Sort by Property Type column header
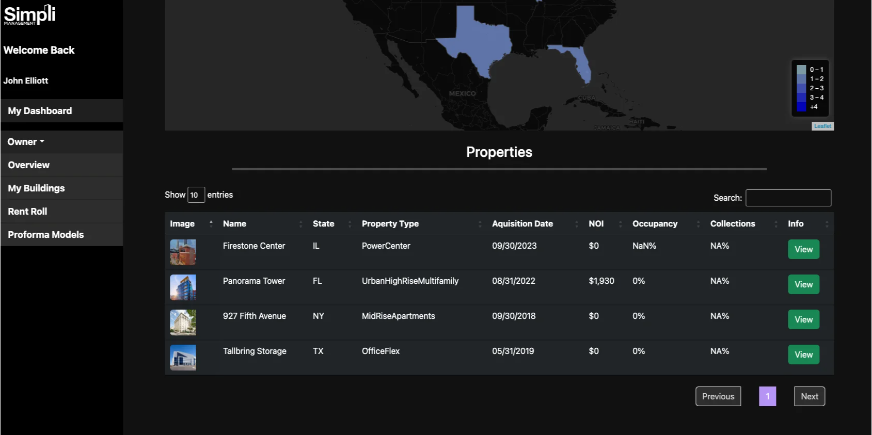The image size is (872, 435). (x=390, y=224)
